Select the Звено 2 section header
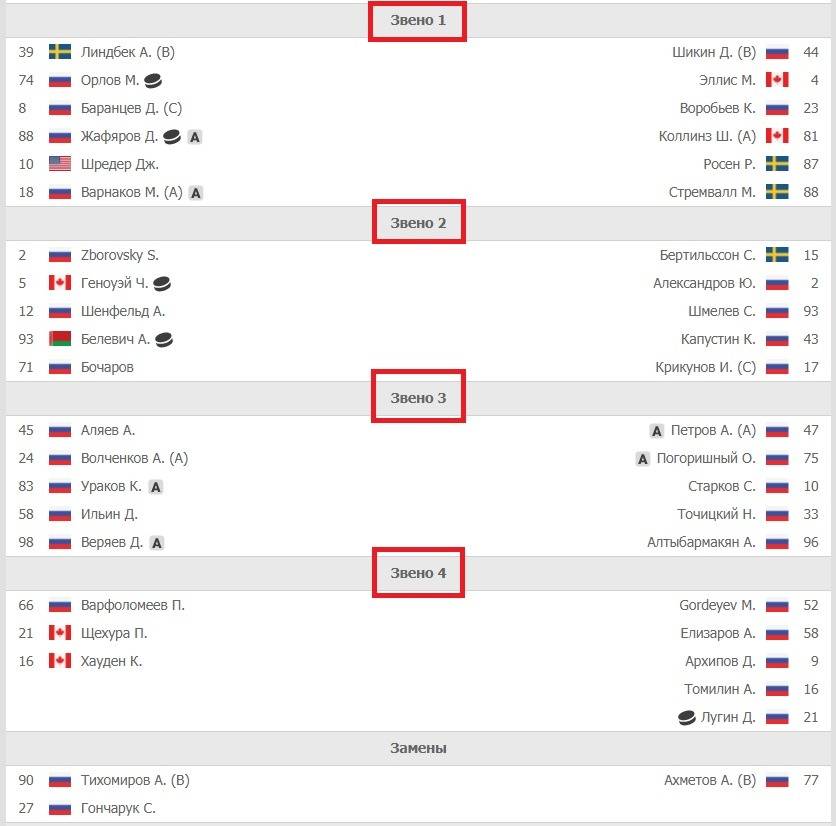This screenshot has height=826, width=836. tap(418, 223)
